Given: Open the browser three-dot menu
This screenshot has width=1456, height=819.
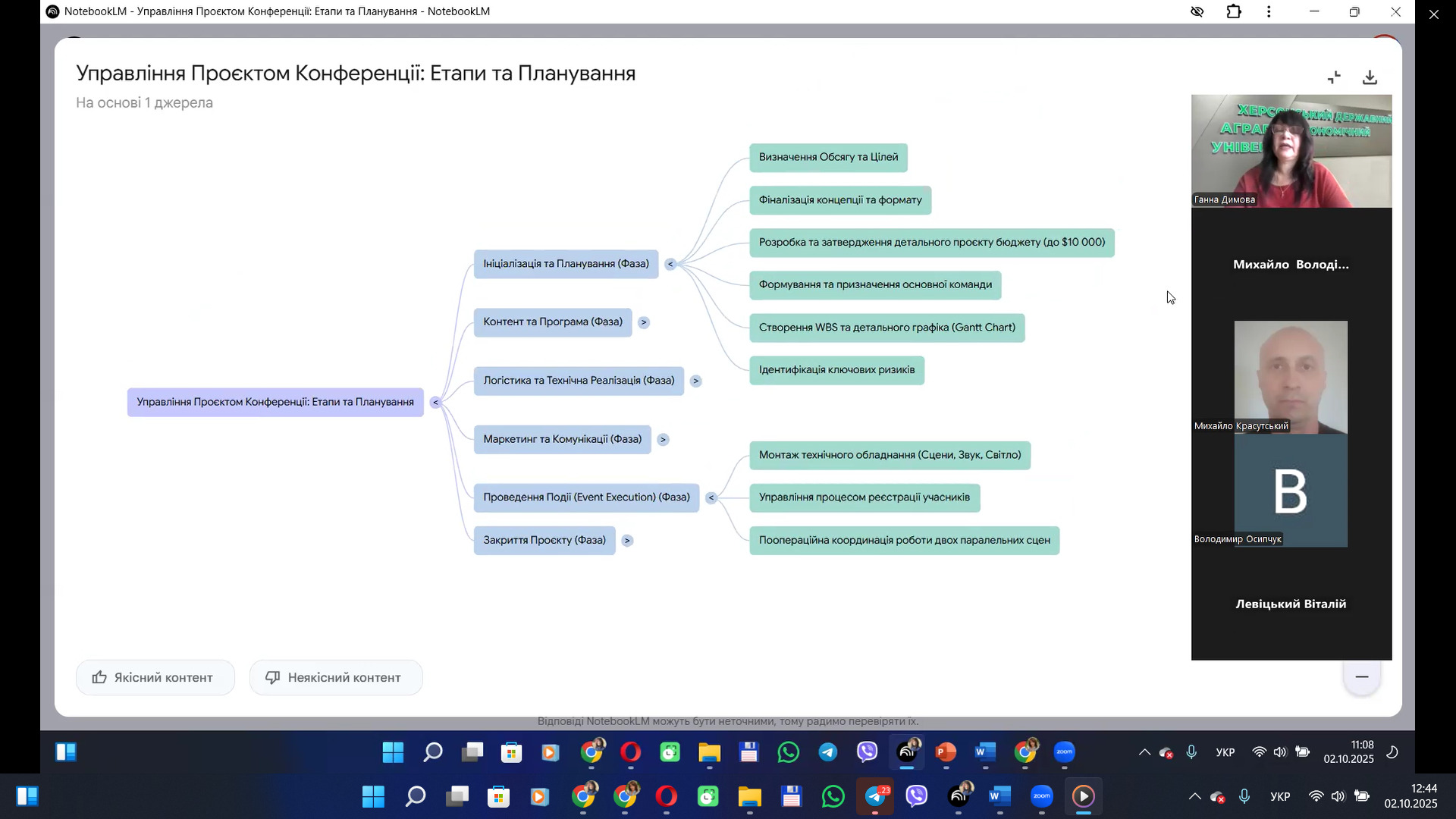Looking at the screenshot, I should 1269,11.
